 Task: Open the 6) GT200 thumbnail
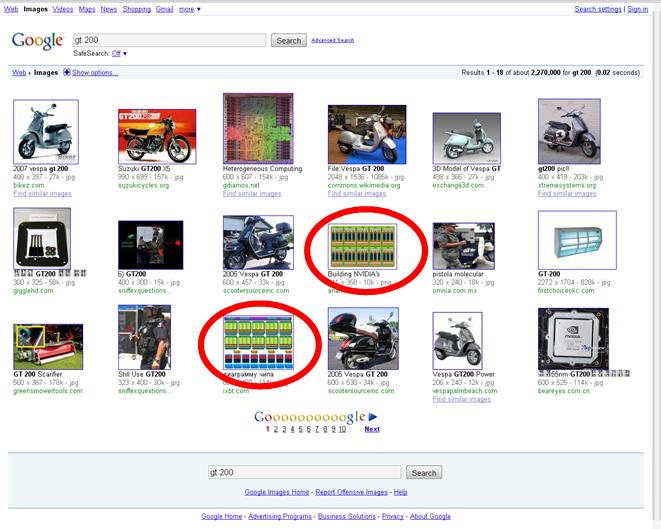click(150, 245)
